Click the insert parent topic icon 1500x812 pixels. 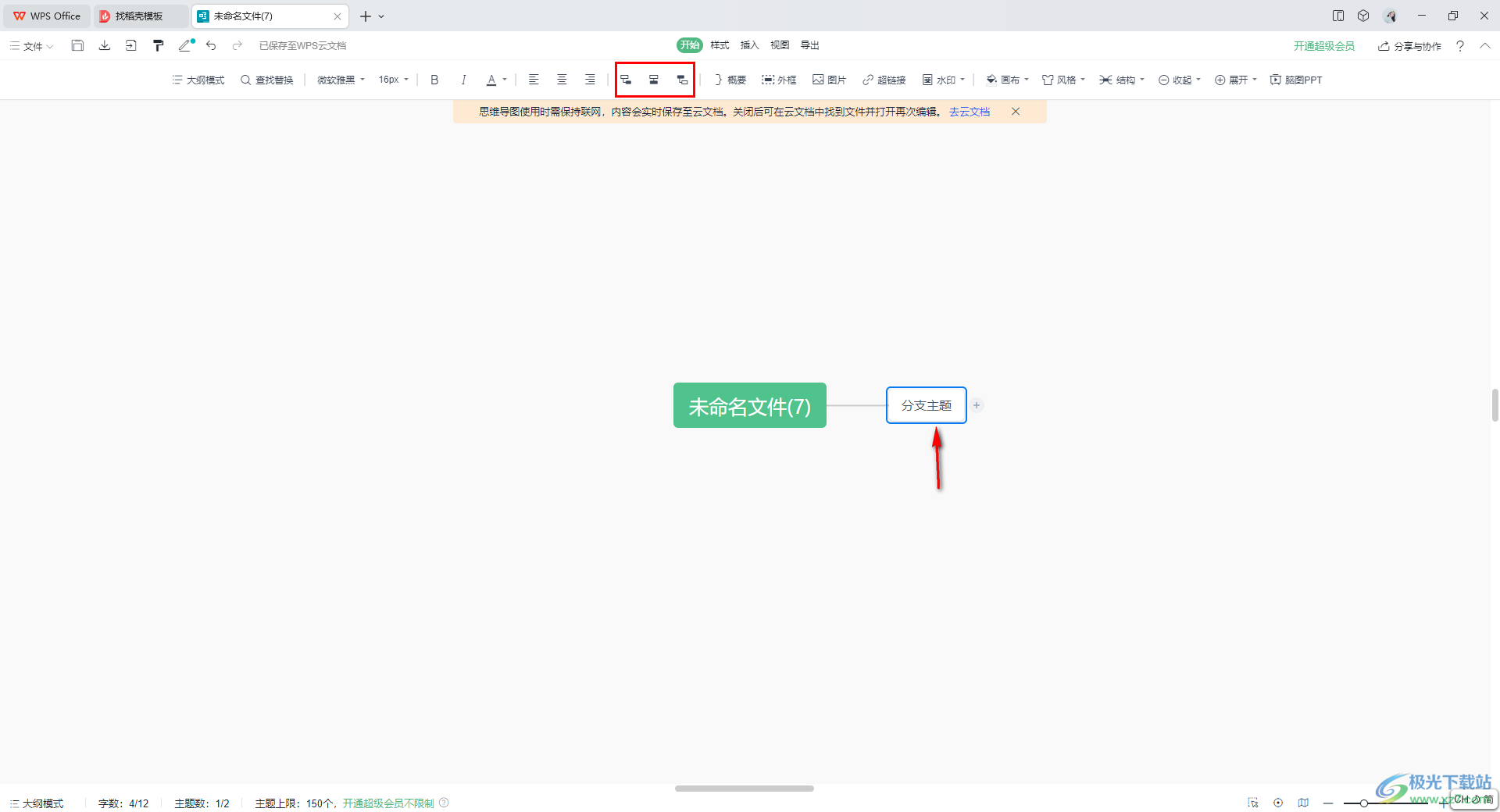point(682,80)
